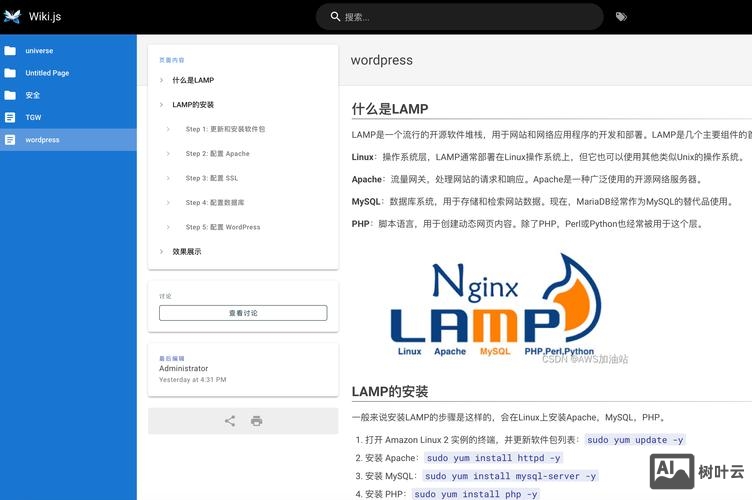Jump to Step 3: 配置 SSL

[212, 178]
